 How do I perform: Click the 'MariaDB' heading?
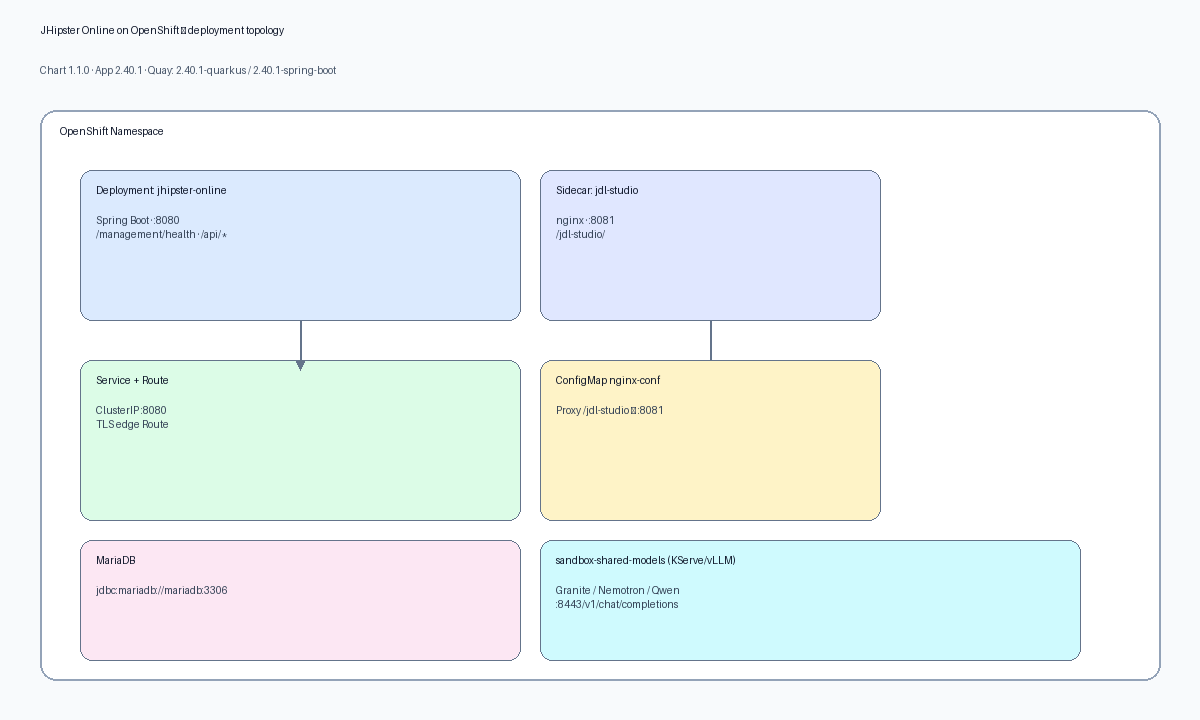[116, 560]
